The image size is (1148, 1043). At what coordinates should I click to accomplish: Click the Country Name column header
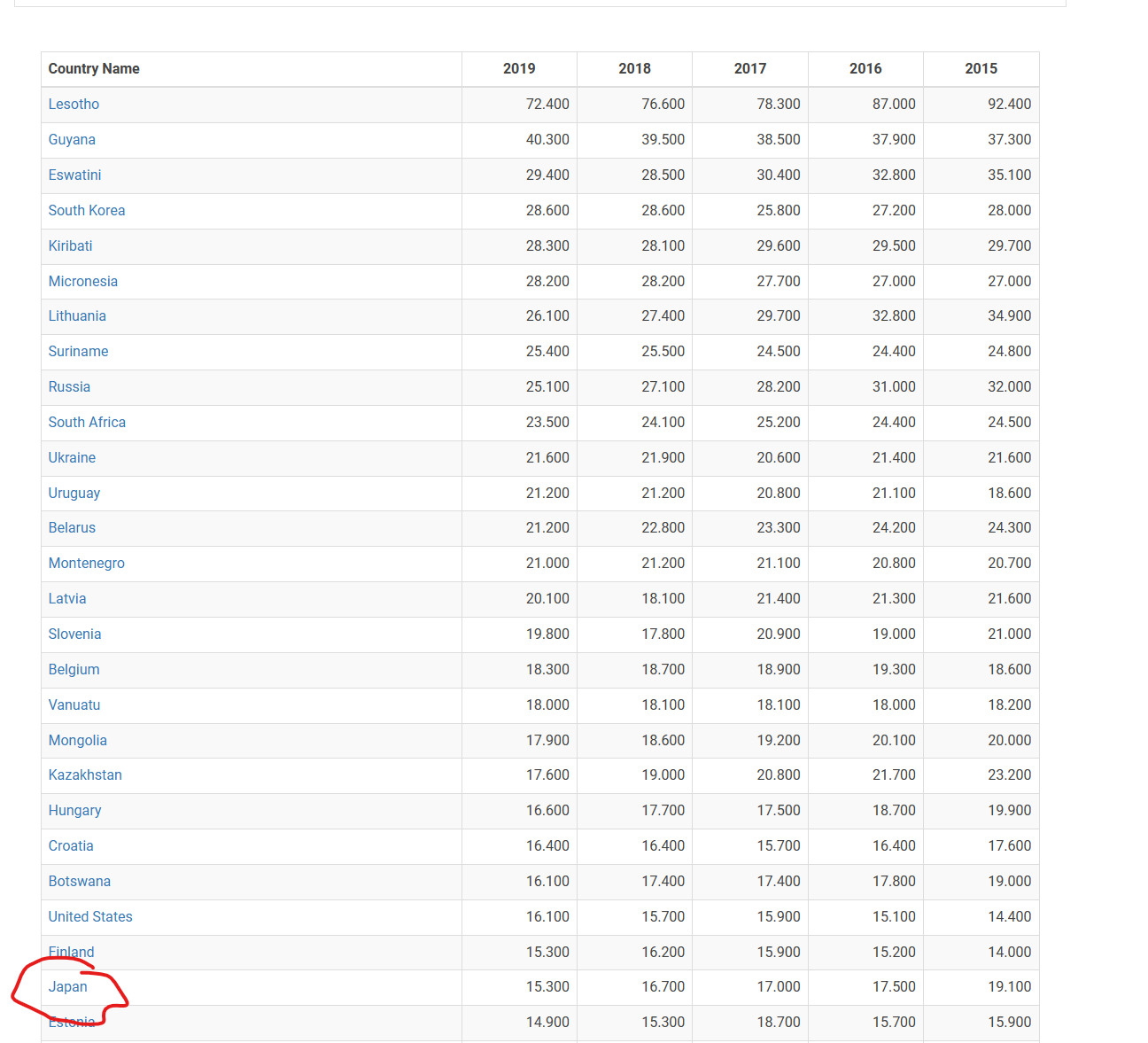tap(94, 68)
